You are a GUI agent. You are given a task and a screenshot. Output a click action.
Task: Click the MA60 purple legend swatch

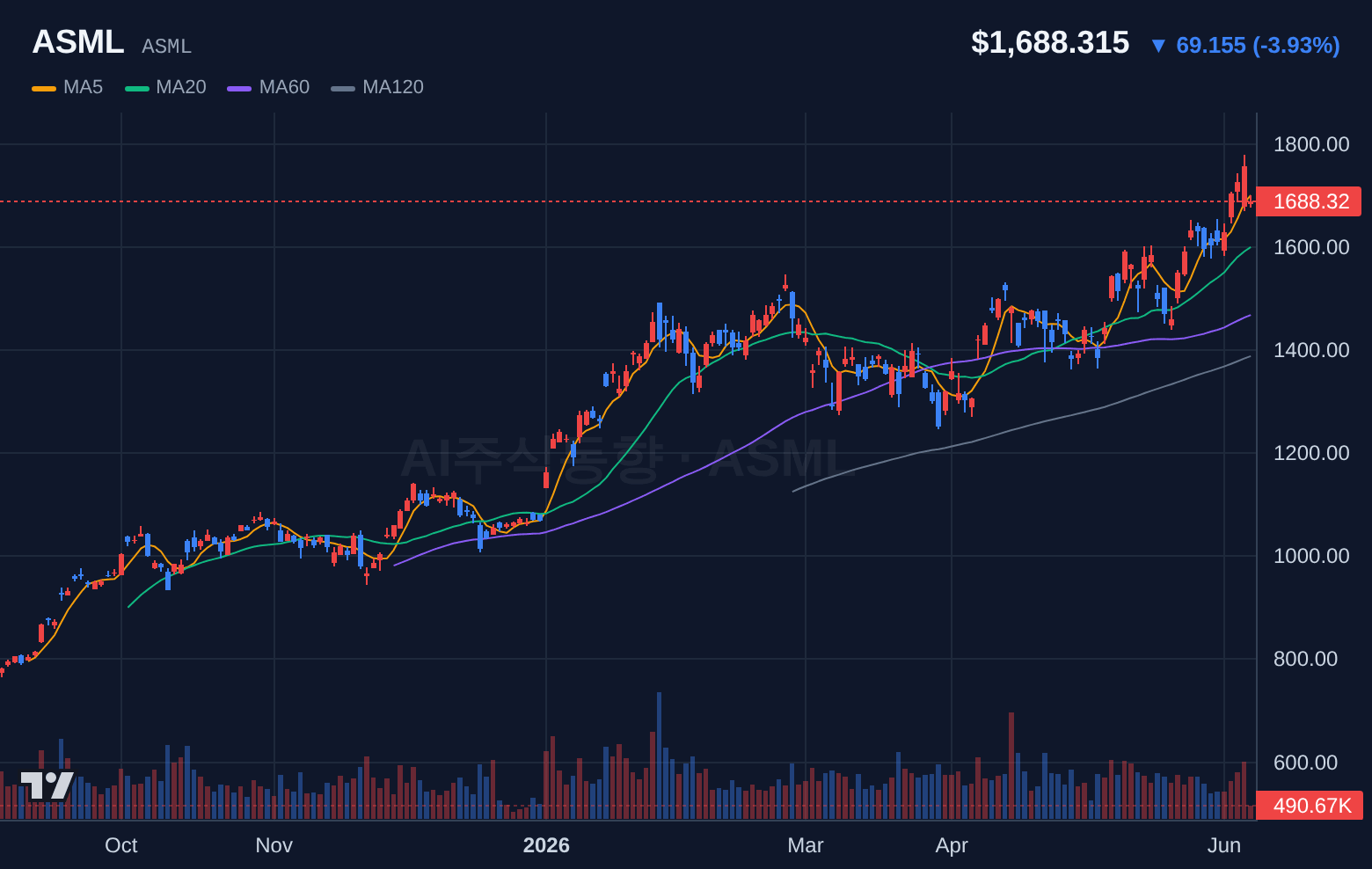[239, 88]
